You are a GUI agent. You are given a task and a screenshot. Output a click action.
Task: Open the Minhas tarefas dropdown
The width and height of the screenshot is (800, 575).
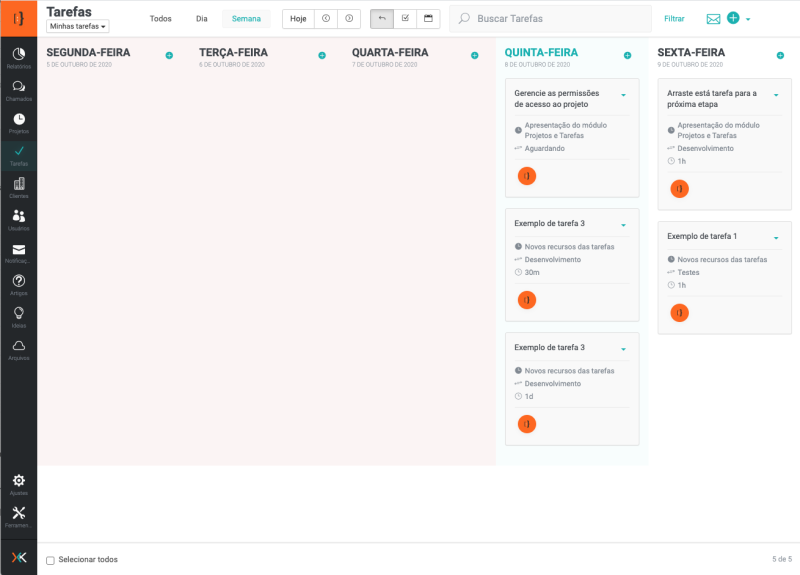coord(78,26)
